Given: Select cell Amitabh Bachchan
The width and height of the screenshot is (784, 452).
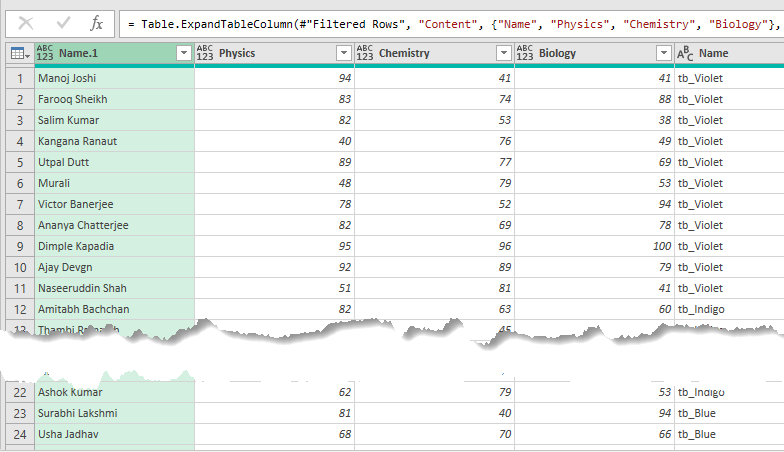Looking at the screenshot, I should pos(114,309).
